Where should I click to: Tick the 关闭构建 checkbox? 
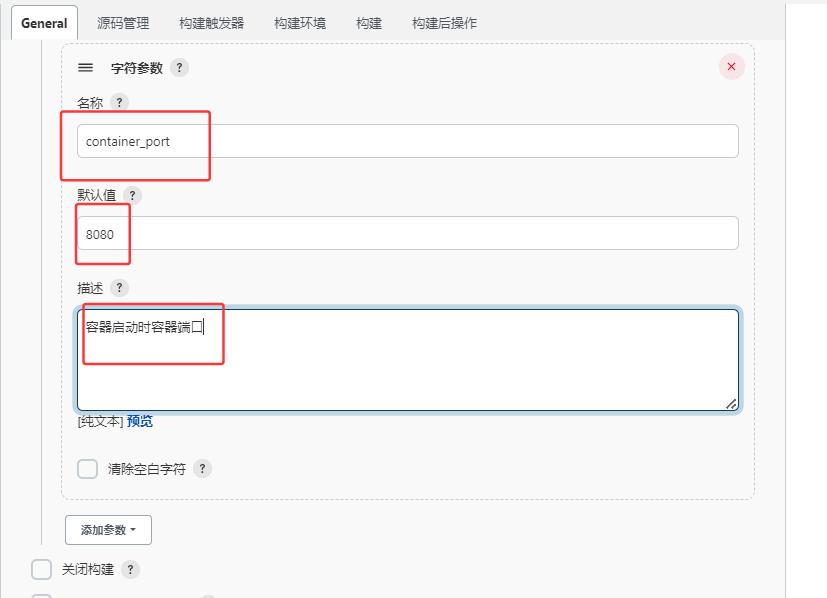click(x=41, y=570)
